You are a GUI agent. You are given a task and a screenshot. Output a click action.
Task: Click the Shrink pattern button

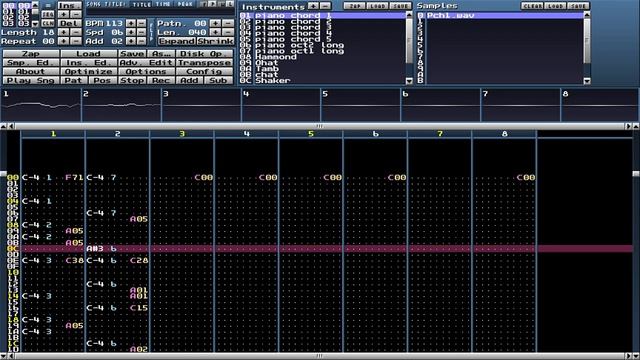point(215,41)
